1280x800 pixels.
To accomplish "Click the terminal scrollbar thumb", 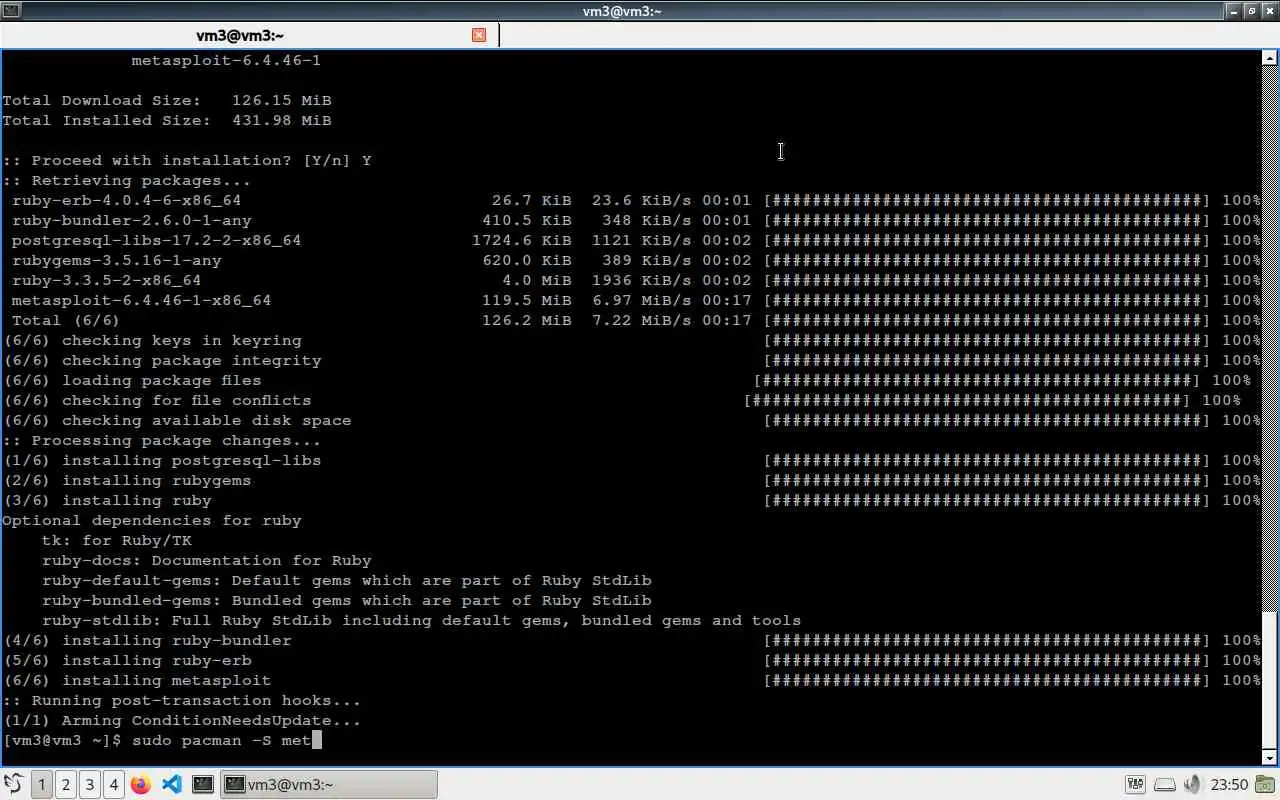I will tap(1271, 679).
